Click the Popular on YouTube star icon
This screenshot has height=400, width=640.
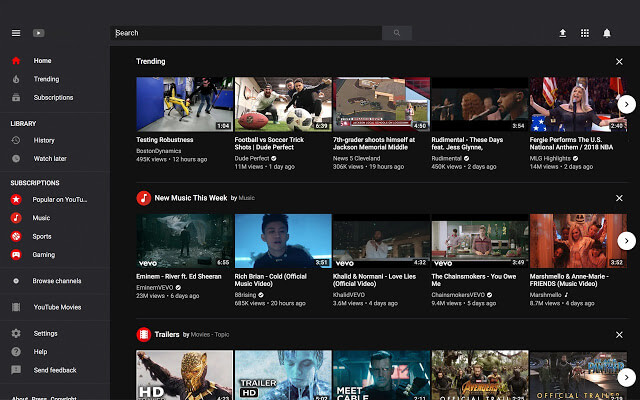(x=16, y=199)
